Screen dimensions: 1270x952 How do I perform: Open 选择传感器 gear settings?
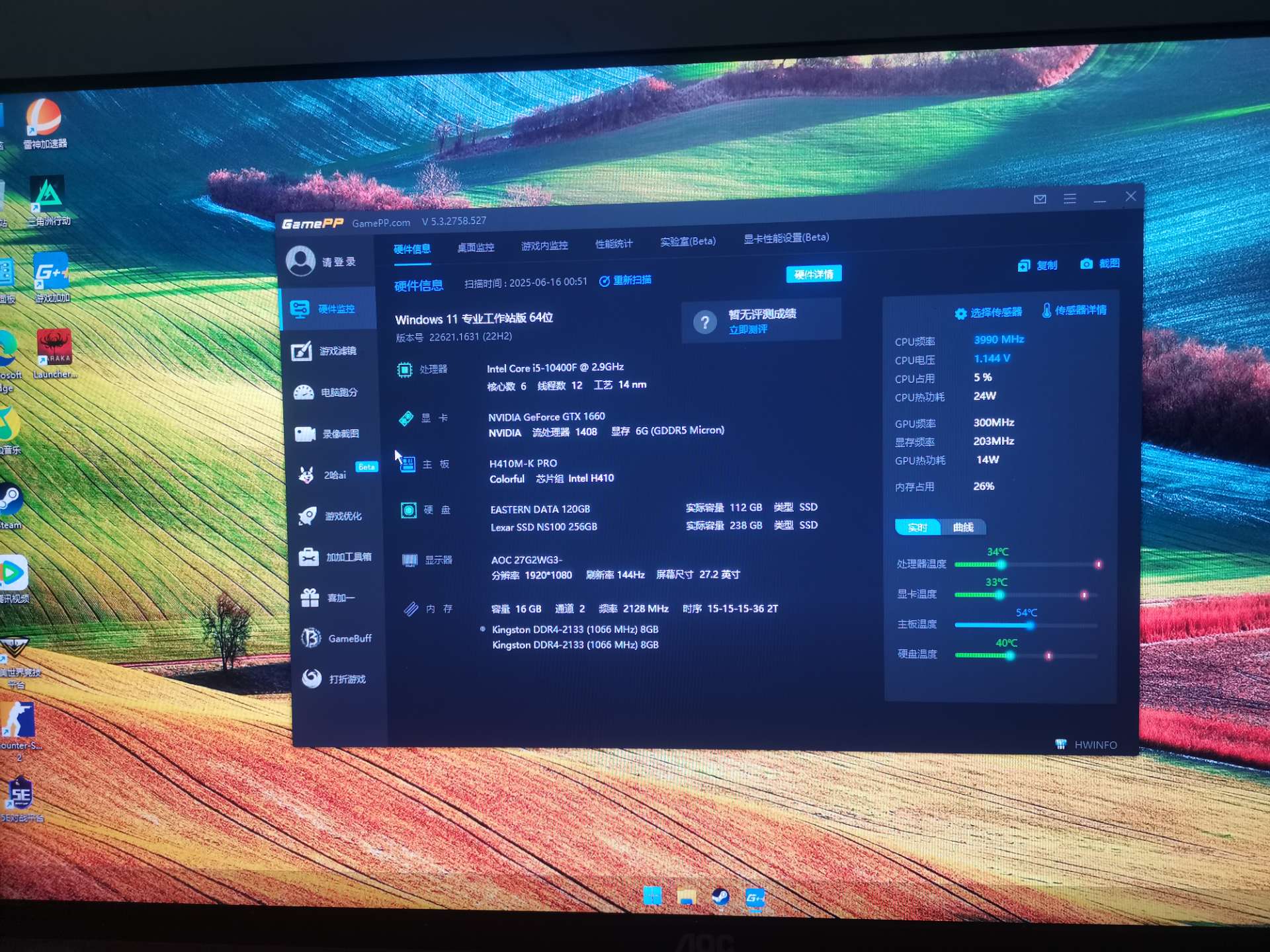click(x=988, y=313)
